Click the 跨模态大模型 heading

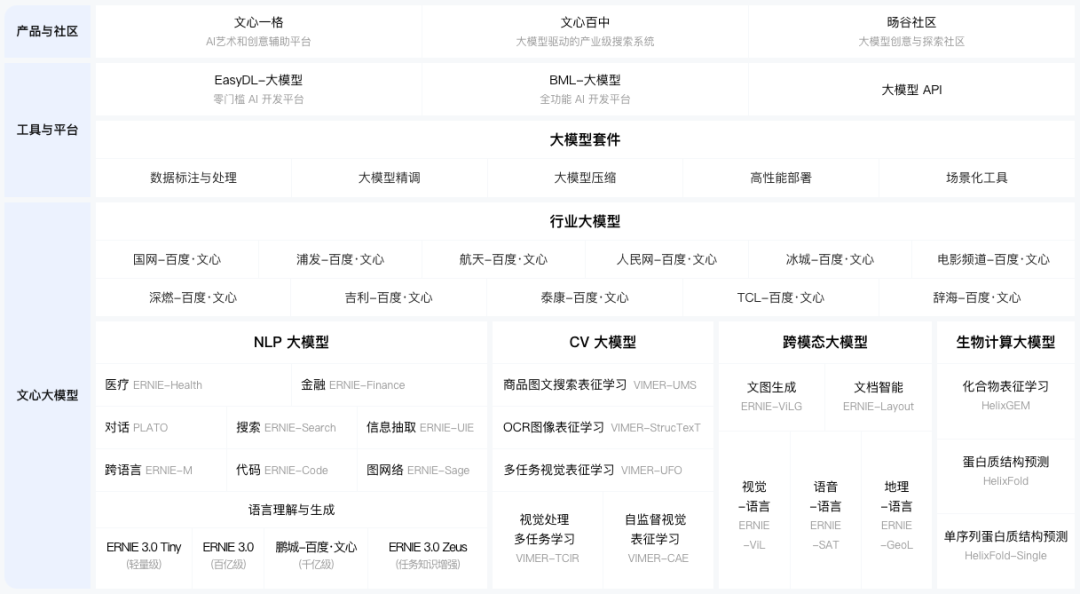point(825,342)
